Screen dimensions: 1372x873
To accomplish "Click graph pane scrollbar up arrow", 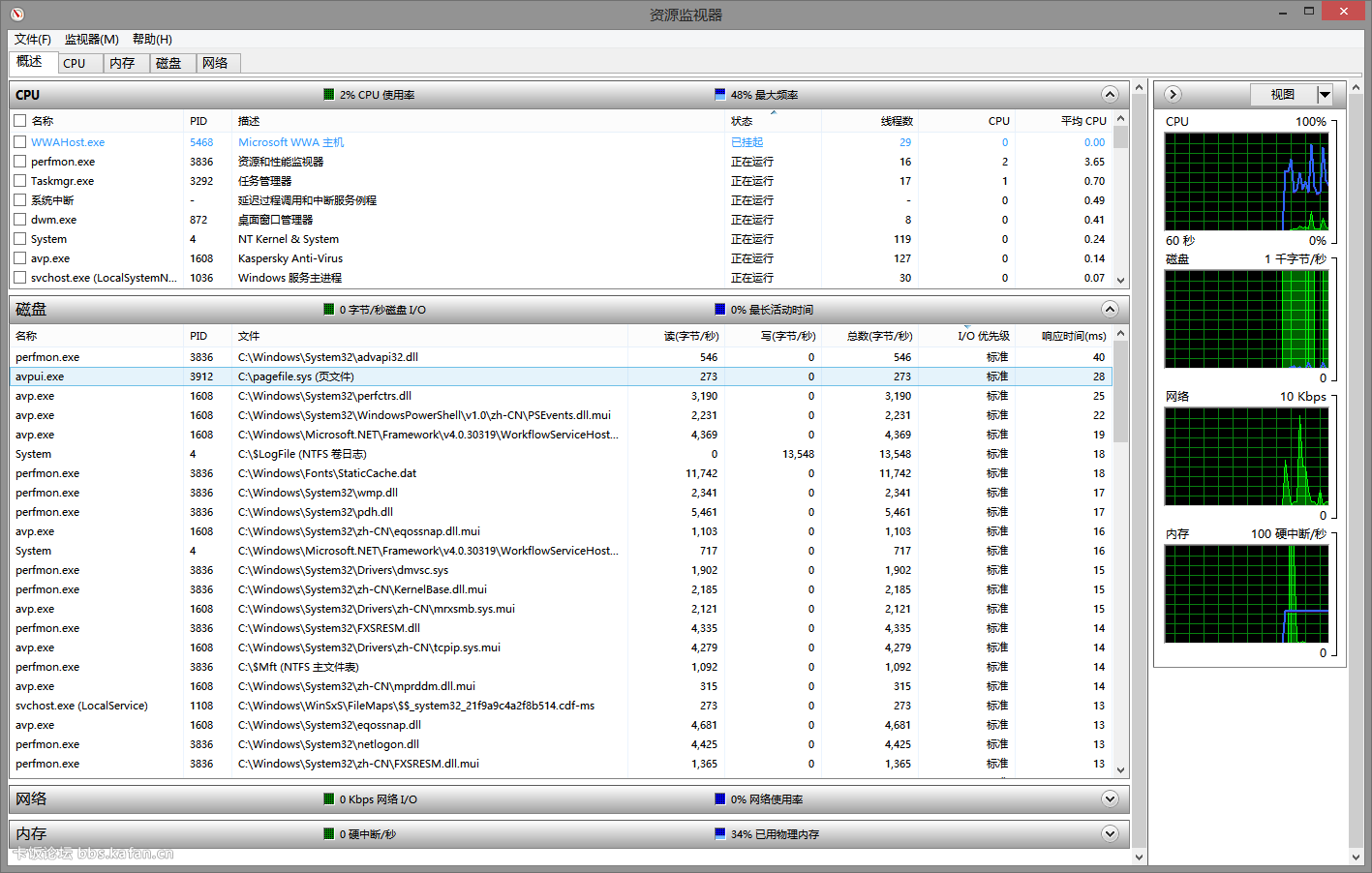I will click(1356, 87).
